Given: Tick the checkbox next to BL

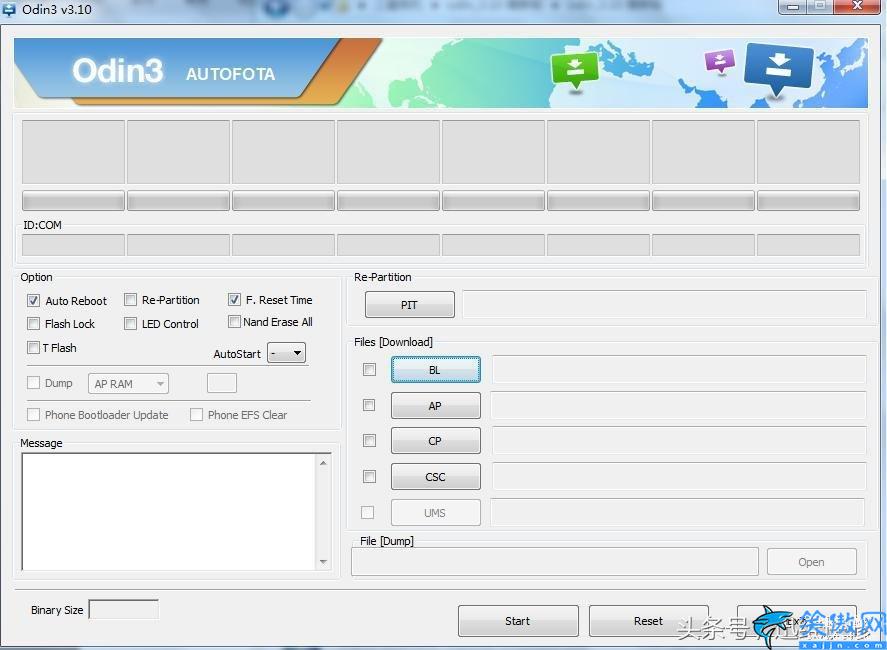Looking at the screenshot, I should coord(369,369).
